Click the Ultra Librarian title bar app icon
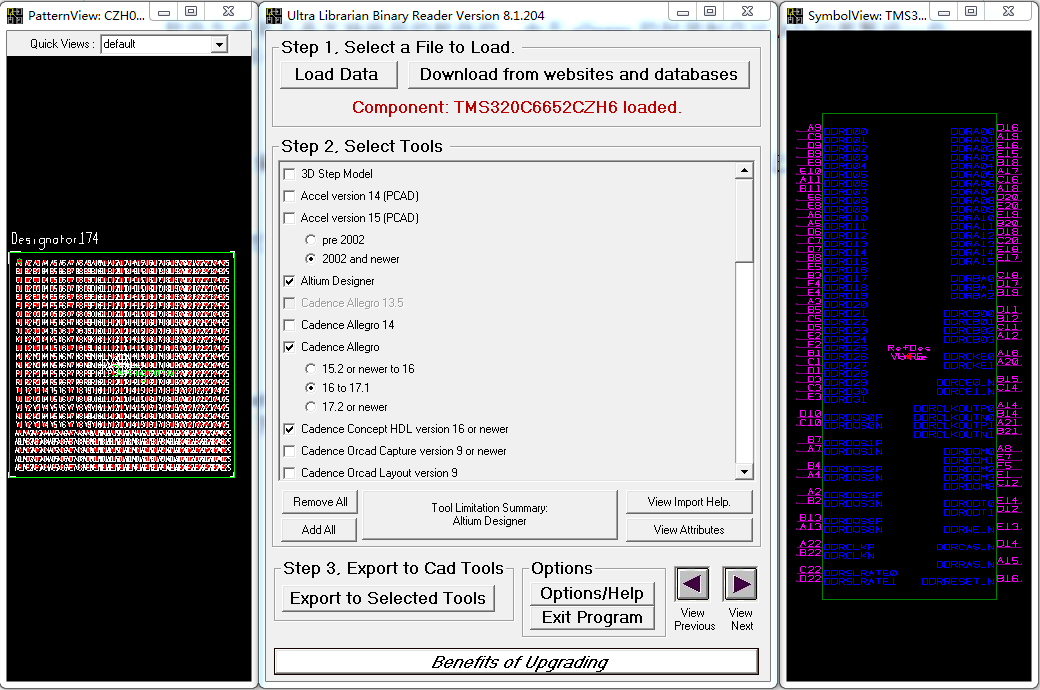Viewport: 1040px width, 690px height. pos(274,15)
